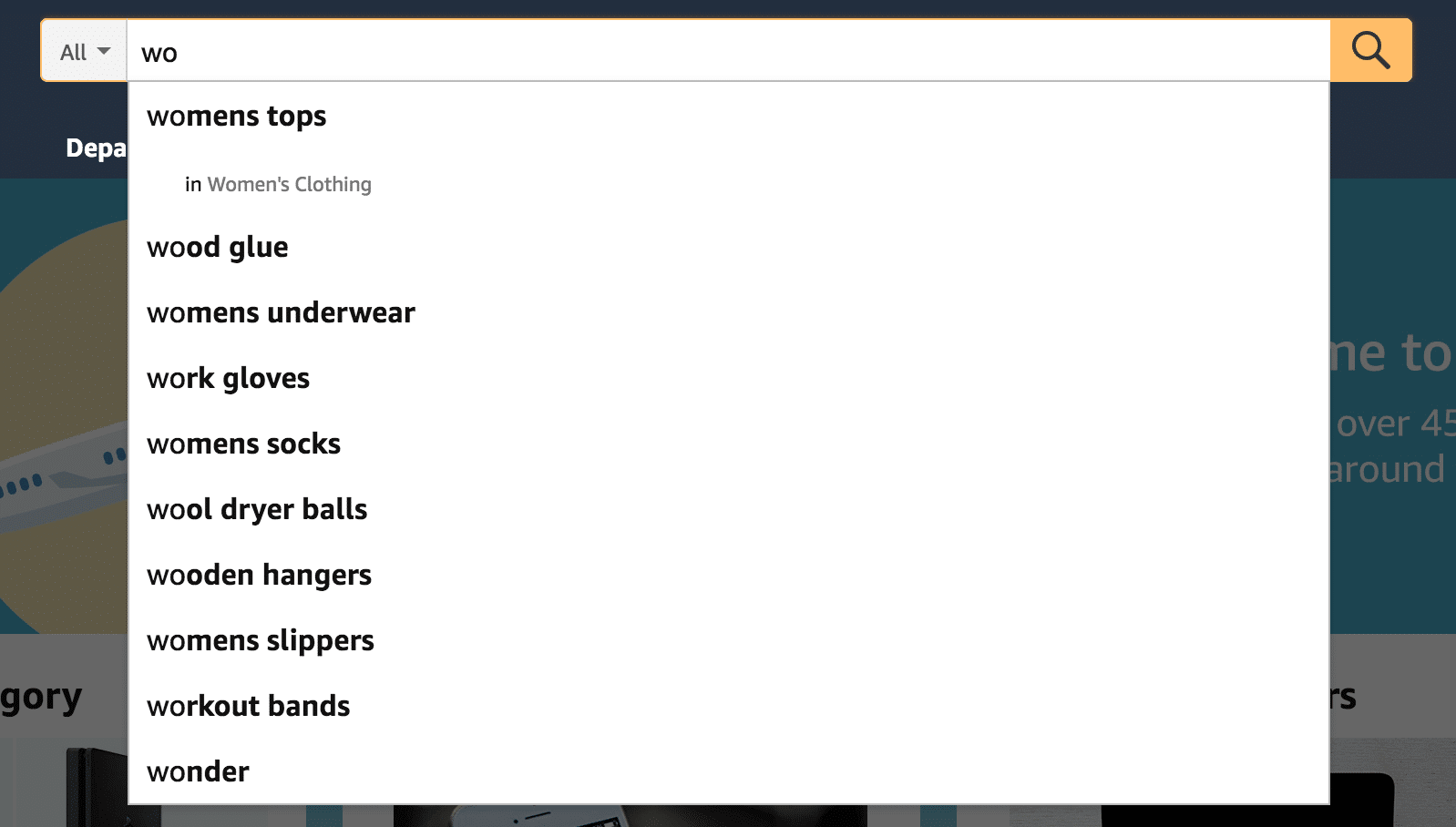Choose 'womens socks' suggestion
1456x827 pixels.
pyautogui.click(x=728, y=444)
